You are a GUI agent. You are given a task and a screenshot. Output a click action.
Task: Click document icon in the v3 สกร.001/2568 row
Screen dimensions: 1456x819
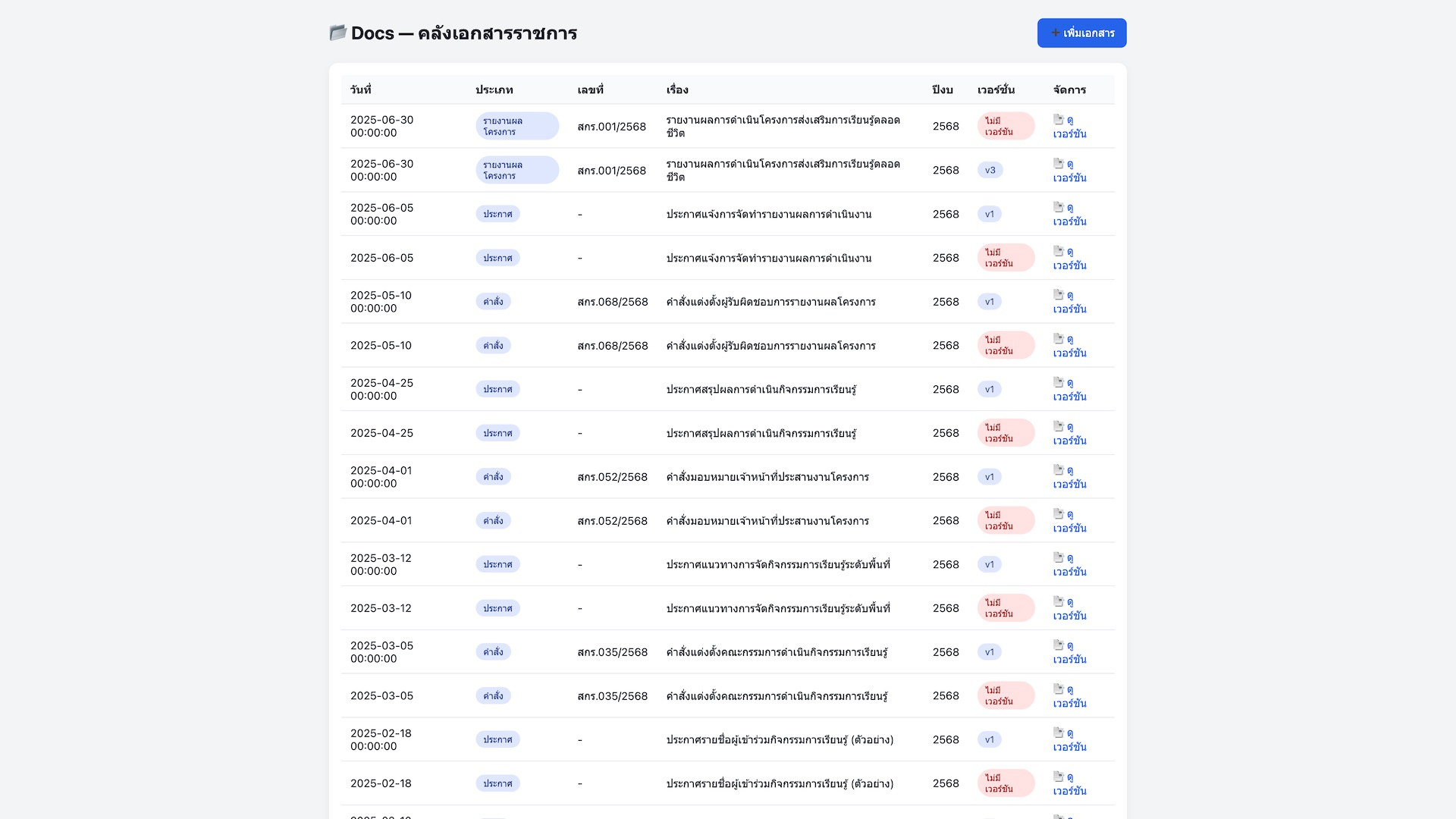point(1059,163)
